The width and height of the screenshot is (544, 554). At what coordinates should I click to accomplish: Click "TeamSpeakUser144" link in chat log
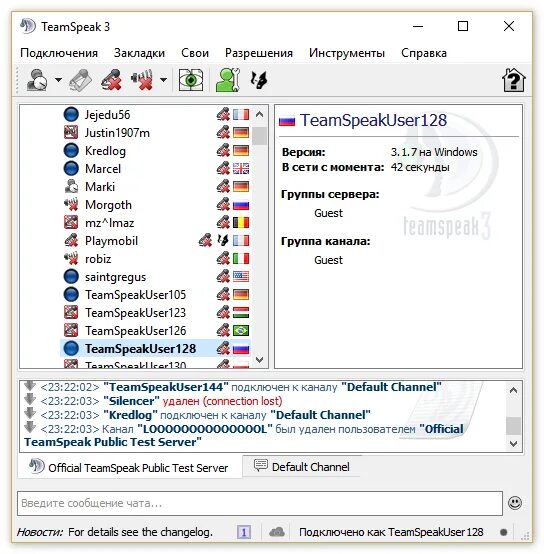166,387
